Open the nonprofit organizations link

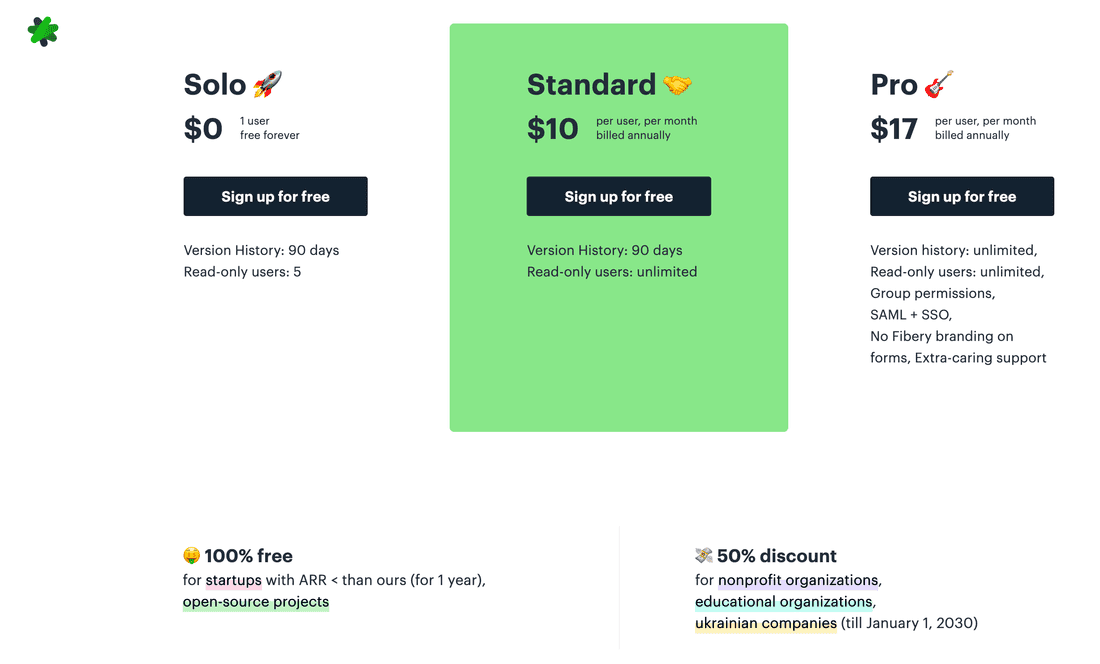click(798, 580)
